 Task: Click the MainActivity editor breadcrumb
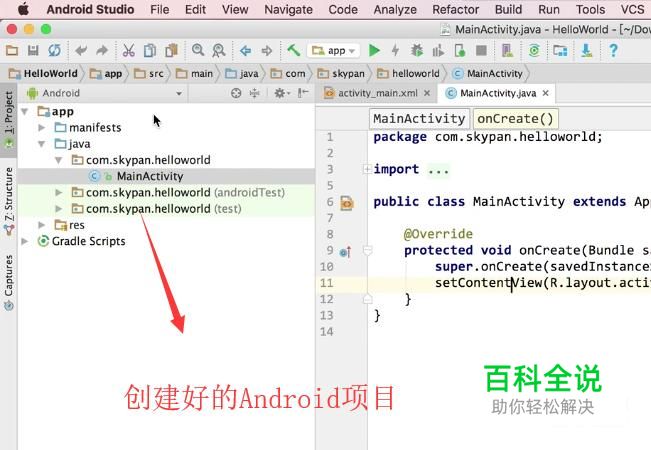(x=419, y=119)
